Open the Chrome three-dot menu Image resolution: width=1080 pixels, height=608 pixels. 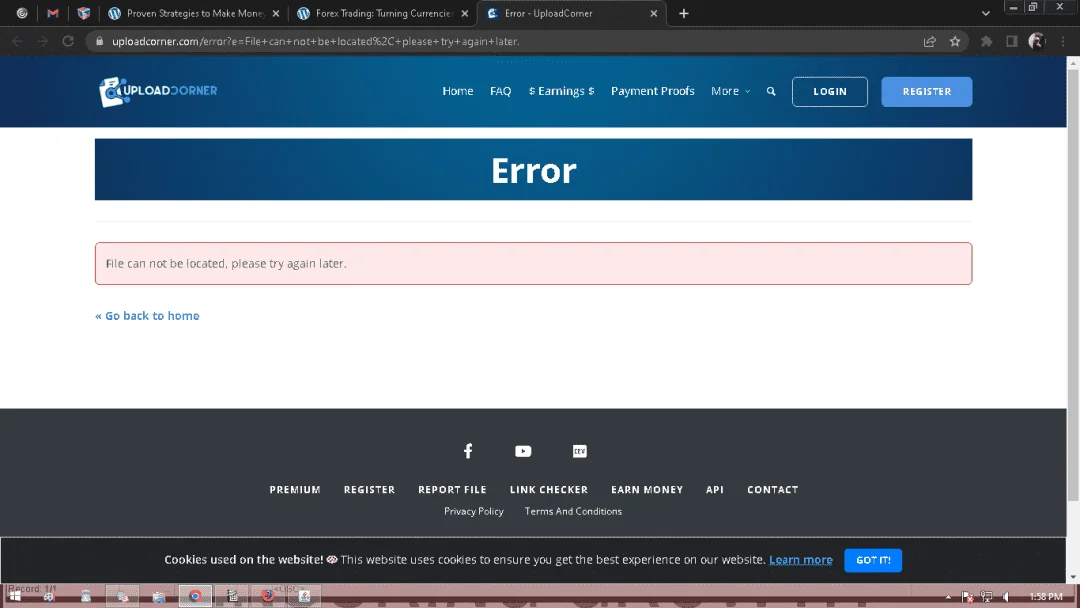coord(1063,41)
